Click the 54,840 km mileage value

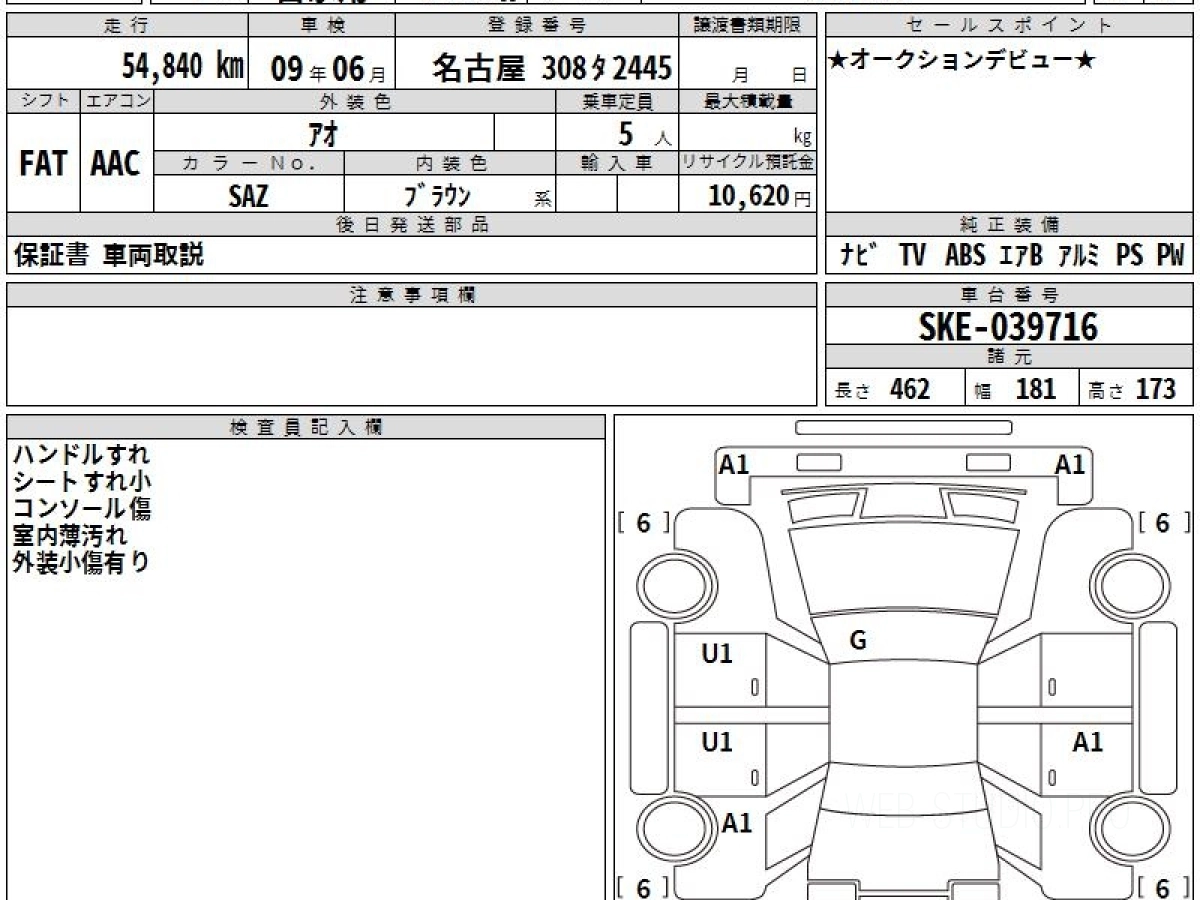(x=183, y=68)
